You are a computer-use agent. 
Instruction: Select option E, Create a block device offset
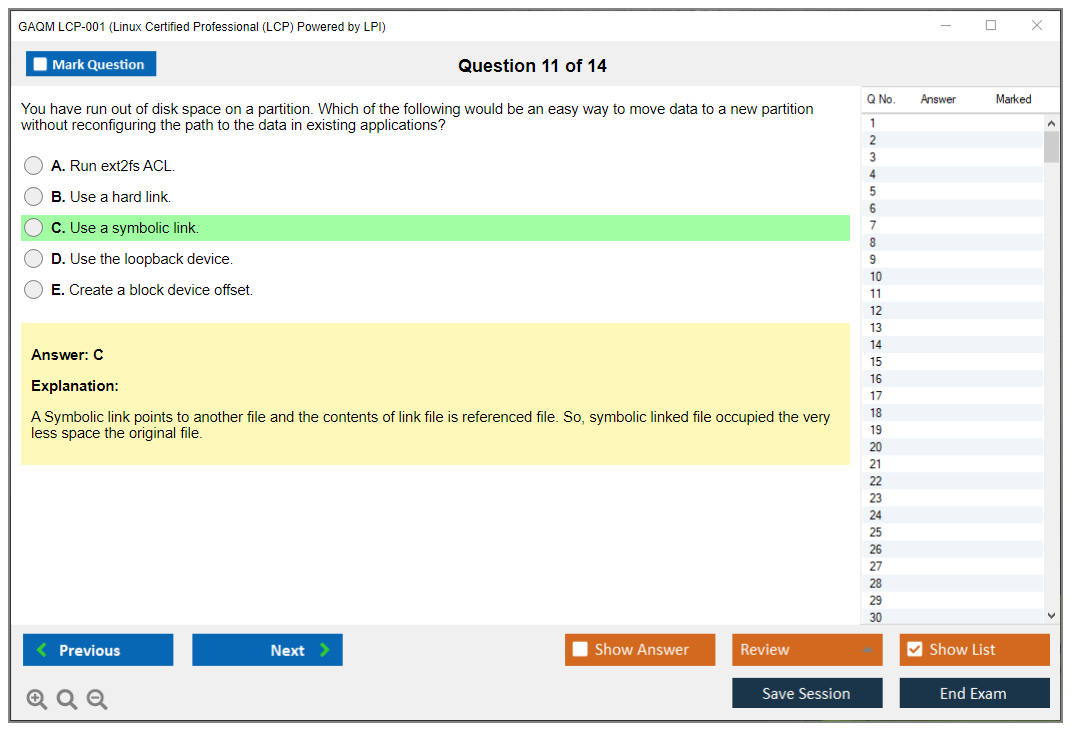tap(34, 290)
